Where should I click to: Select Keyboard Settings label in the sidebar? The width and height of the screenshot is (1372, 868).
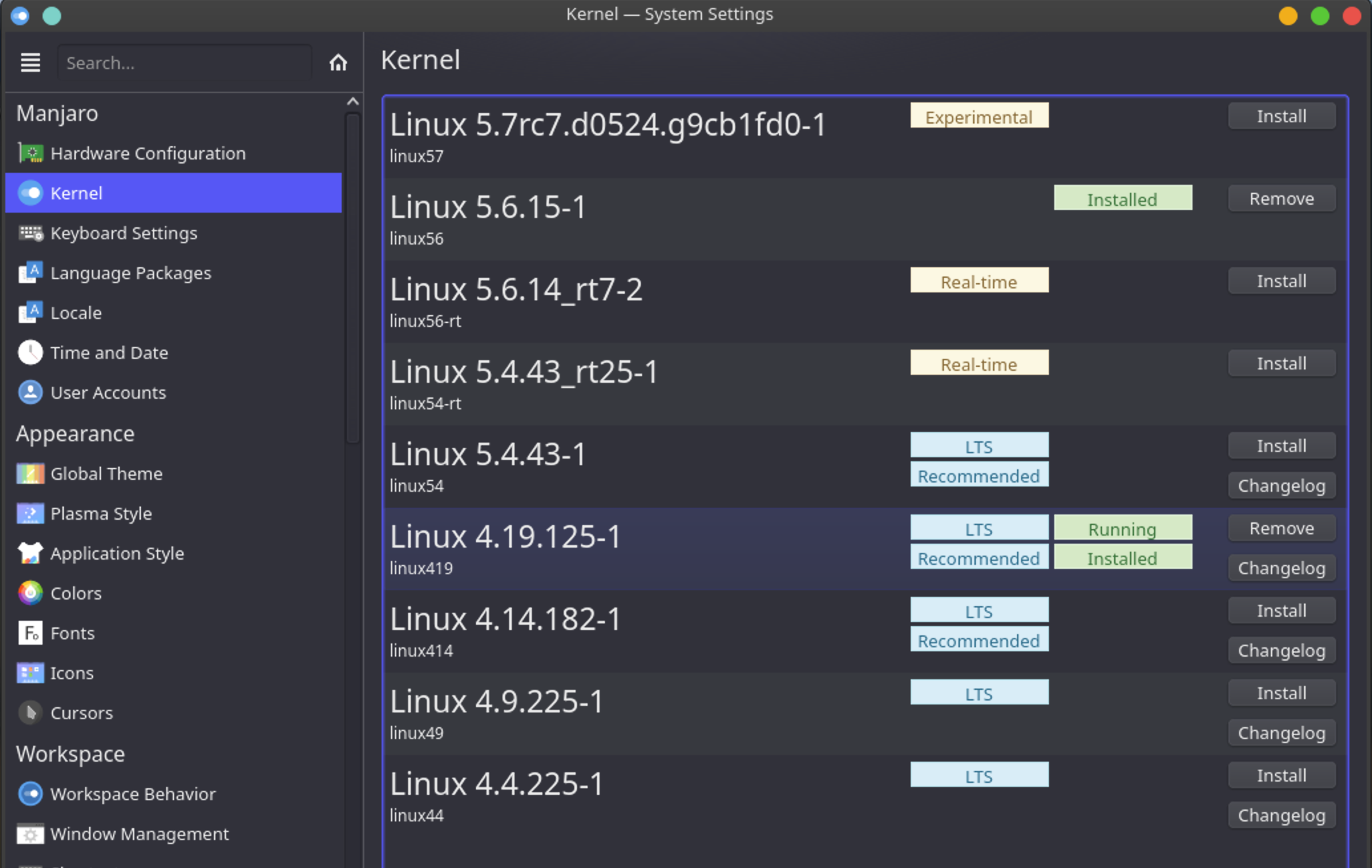point(124,233)
